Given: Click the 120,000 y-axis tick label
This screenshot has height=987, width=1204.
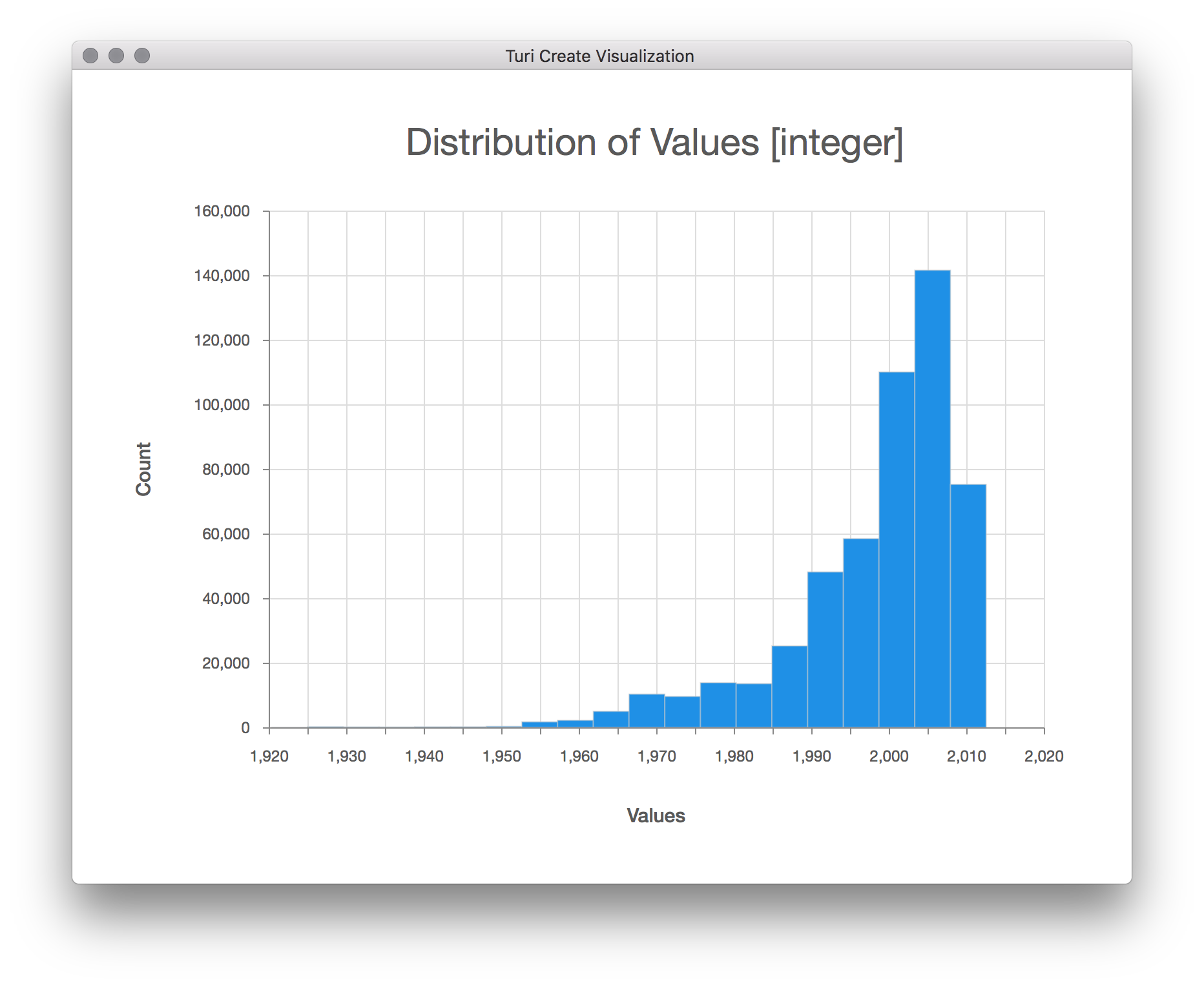Looking at the screenshot, I should pyautogui.click(x=222, y=340).
